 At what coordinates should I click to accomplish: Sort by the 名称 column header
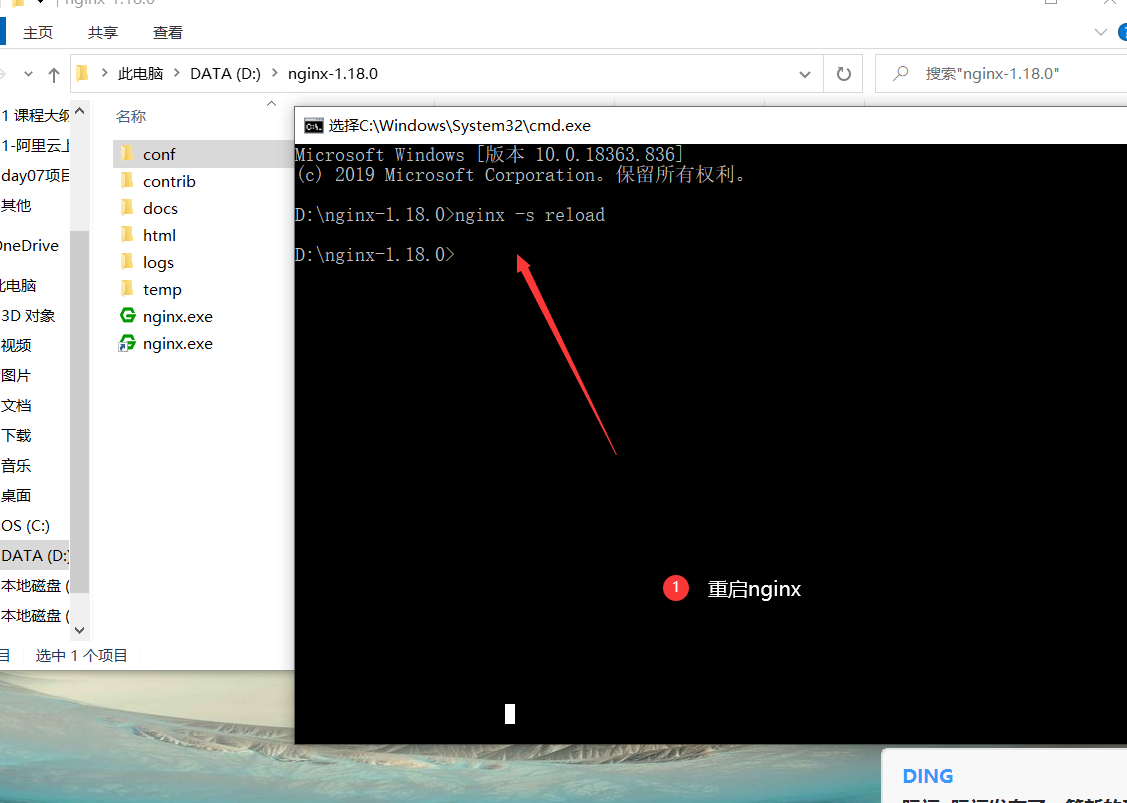click(x=131, y=116)
